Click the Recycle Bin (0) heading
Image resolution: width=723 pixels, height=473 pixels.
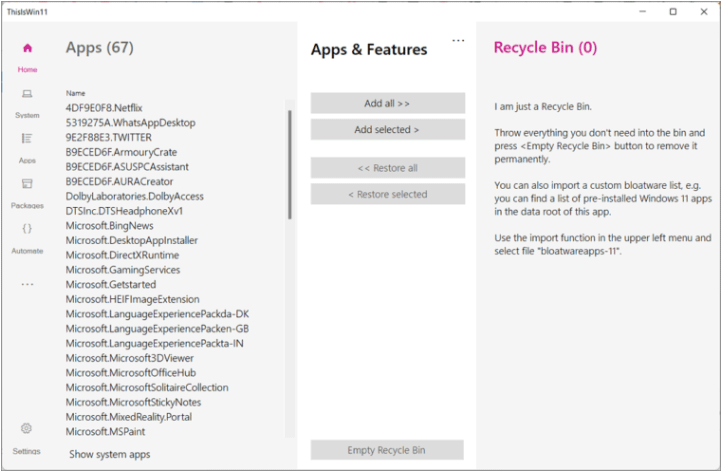click(545, 47)
